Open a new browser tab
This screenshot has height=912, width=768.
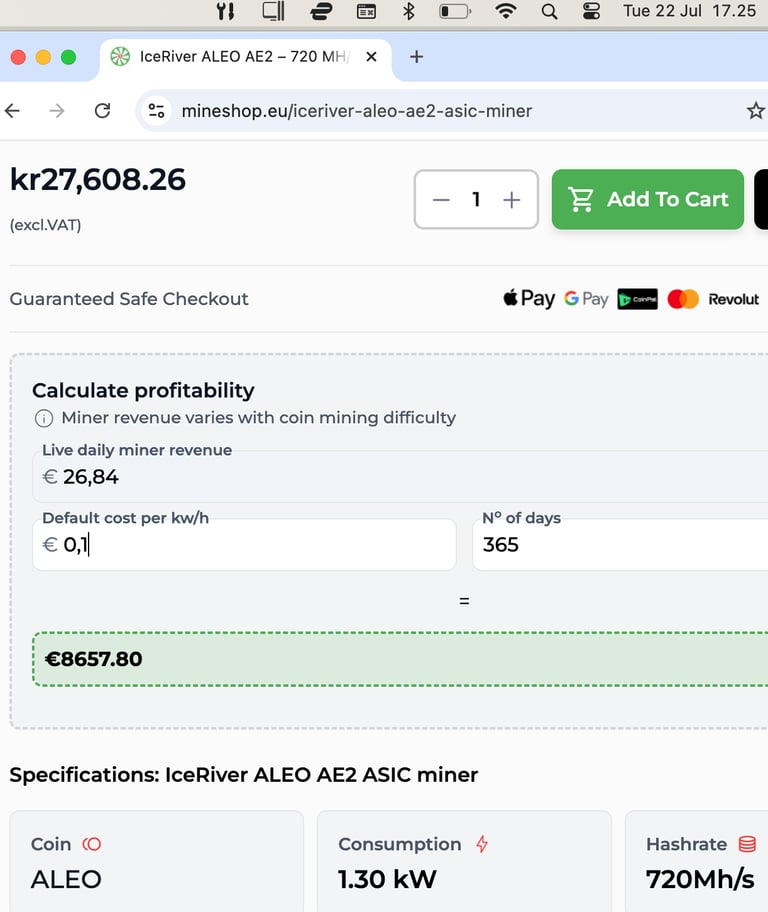click(416, 56)
